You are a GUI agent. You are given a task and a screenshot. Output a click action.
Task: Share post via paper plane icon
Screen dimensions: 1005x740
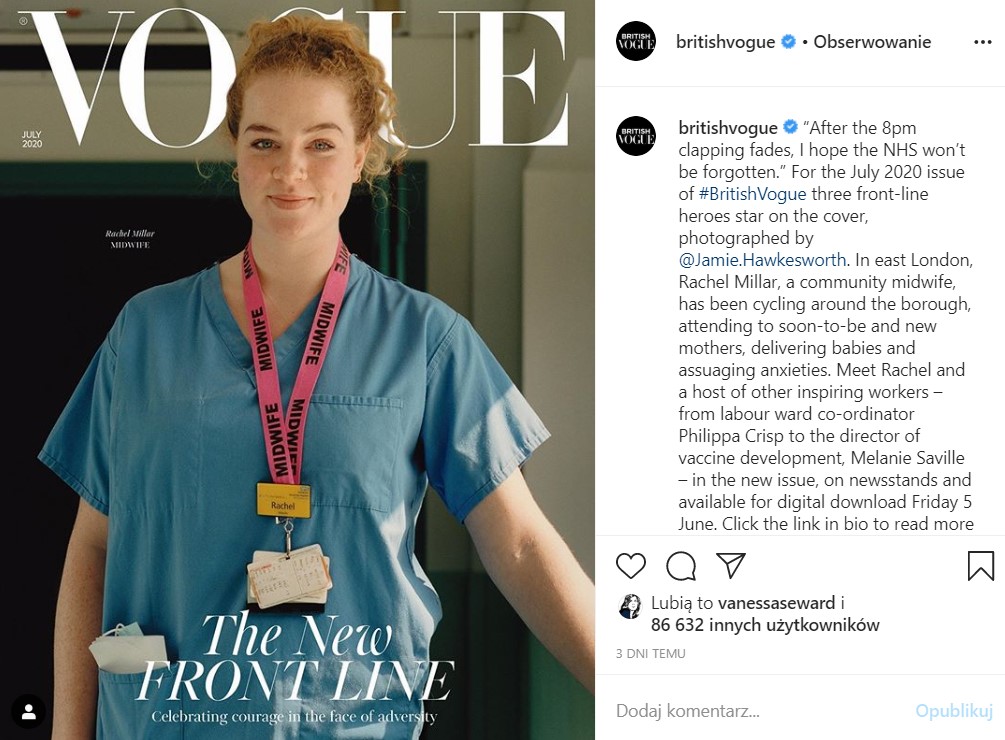coord(731,565)
